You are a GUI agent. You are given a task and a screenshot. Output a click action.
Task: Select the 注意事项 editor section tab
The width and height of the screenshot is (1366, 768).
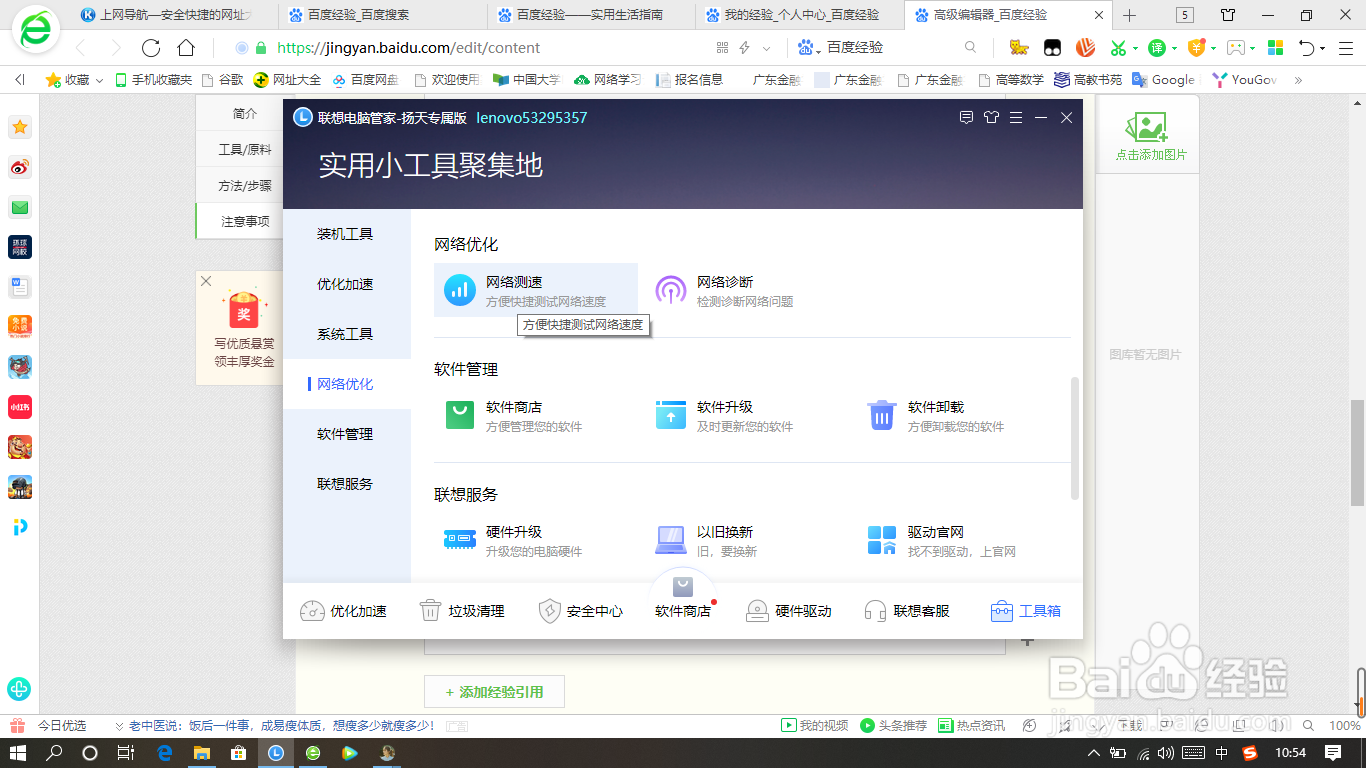[x=245, y=222]
